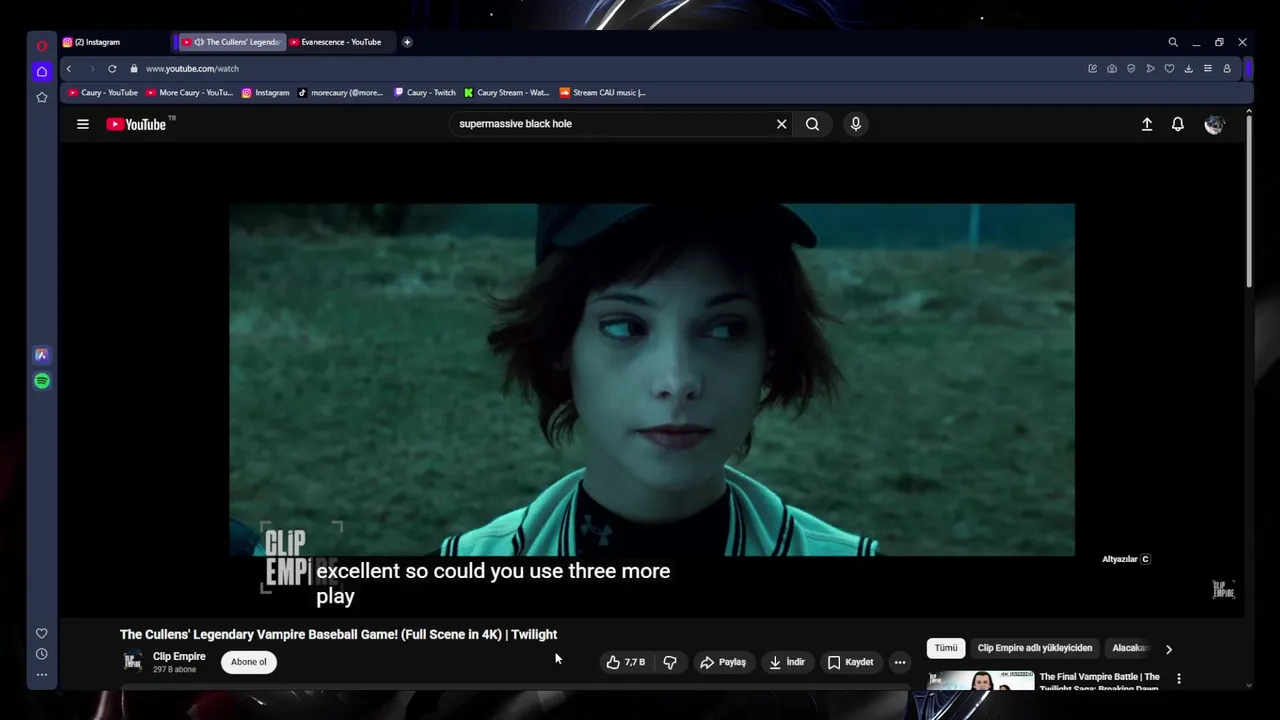Open the Opera account profile icon
The width and height of the screenshot is (1280, 720).
pyautogui.click(x=1227, y=69)
